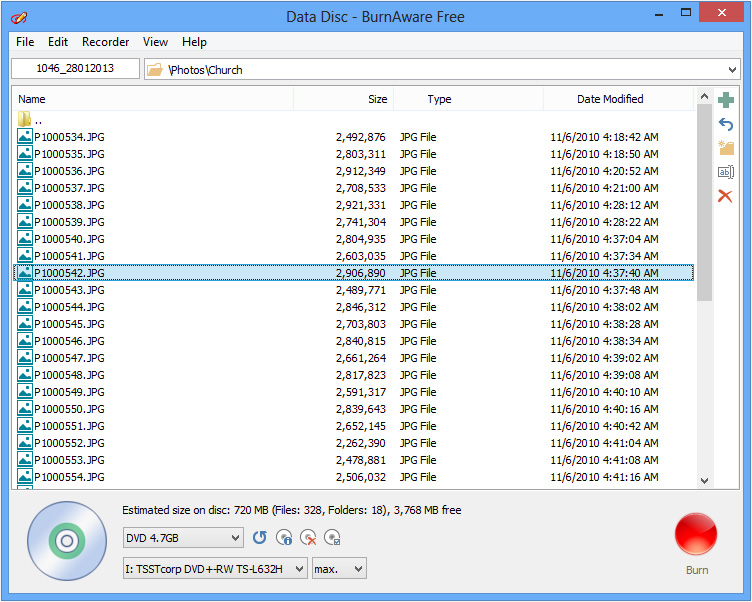Click the image icon of P1000534.JPG
752x602 pixels.
click(24, 136)
